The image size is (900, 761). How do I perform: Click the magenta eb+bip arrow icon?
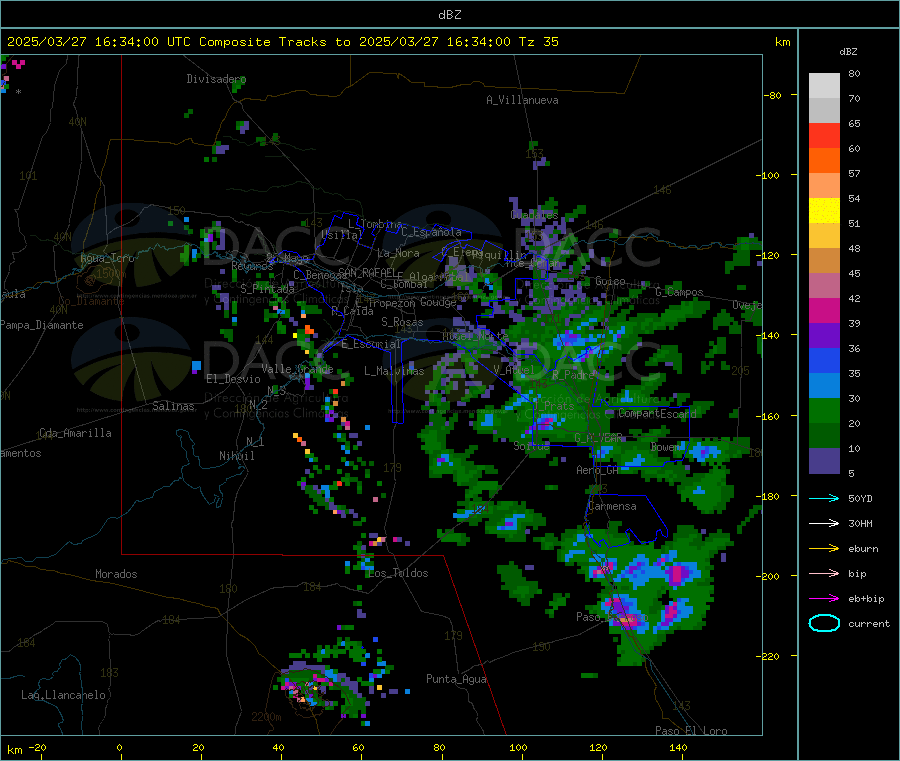pos(824,598)
